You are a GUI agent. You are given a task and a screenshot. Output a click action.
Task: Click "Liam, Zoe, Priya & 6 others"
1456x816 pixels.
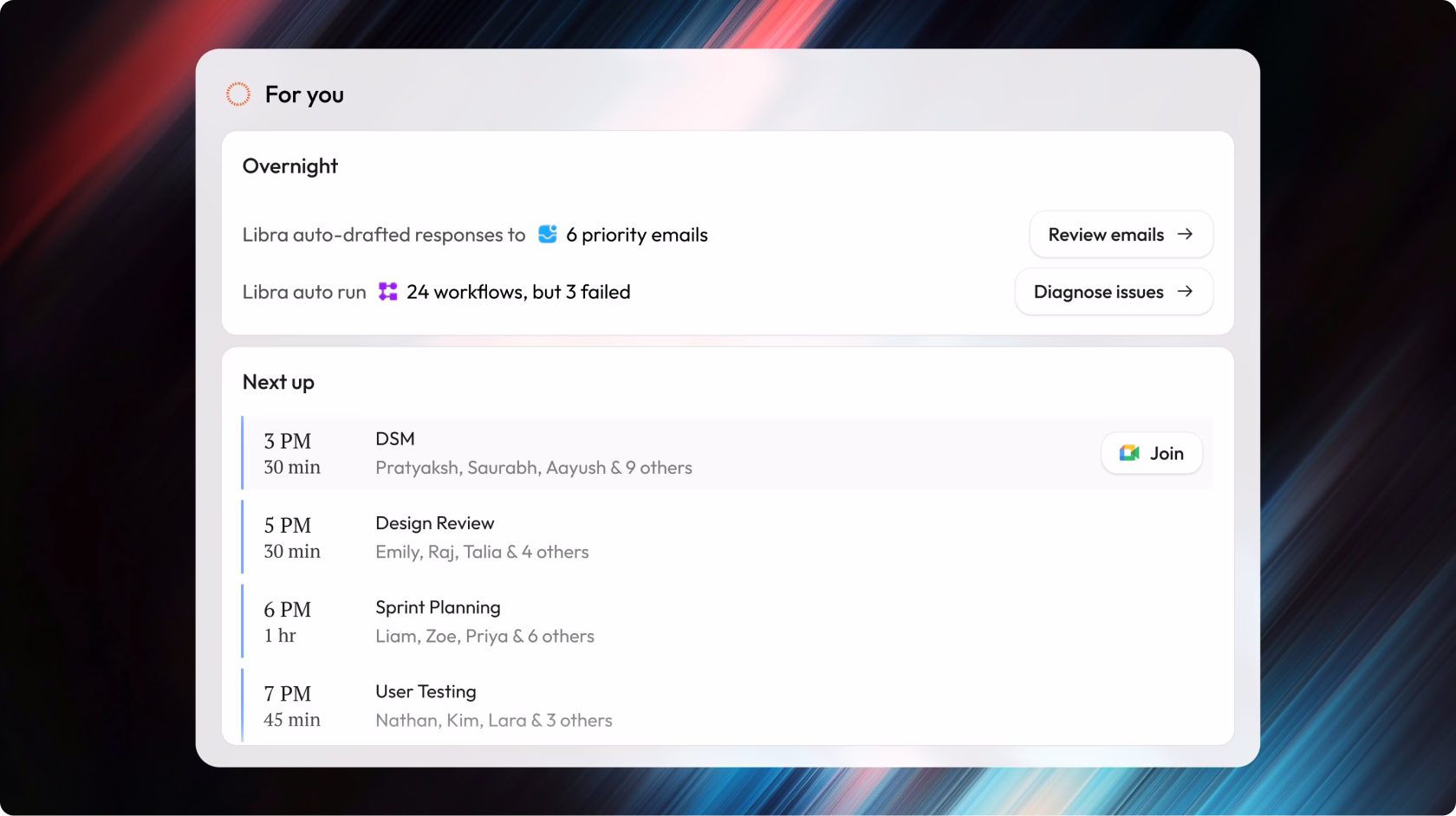[x=484, y=636]
